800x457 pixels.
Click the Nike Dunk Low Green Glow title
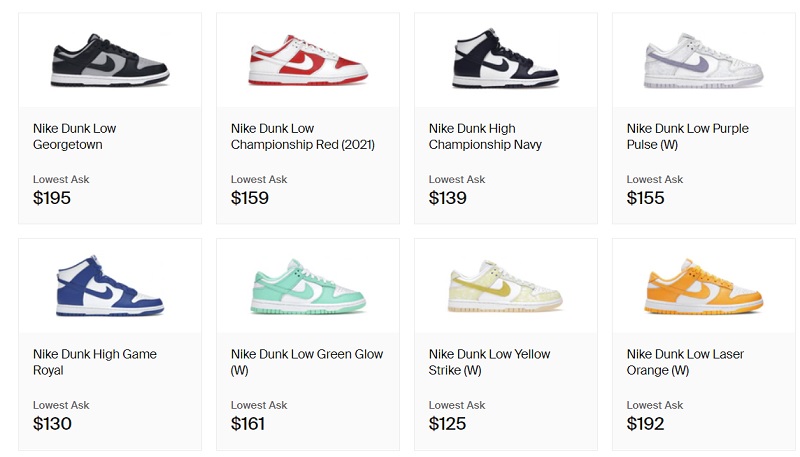(x=307, y=362)
